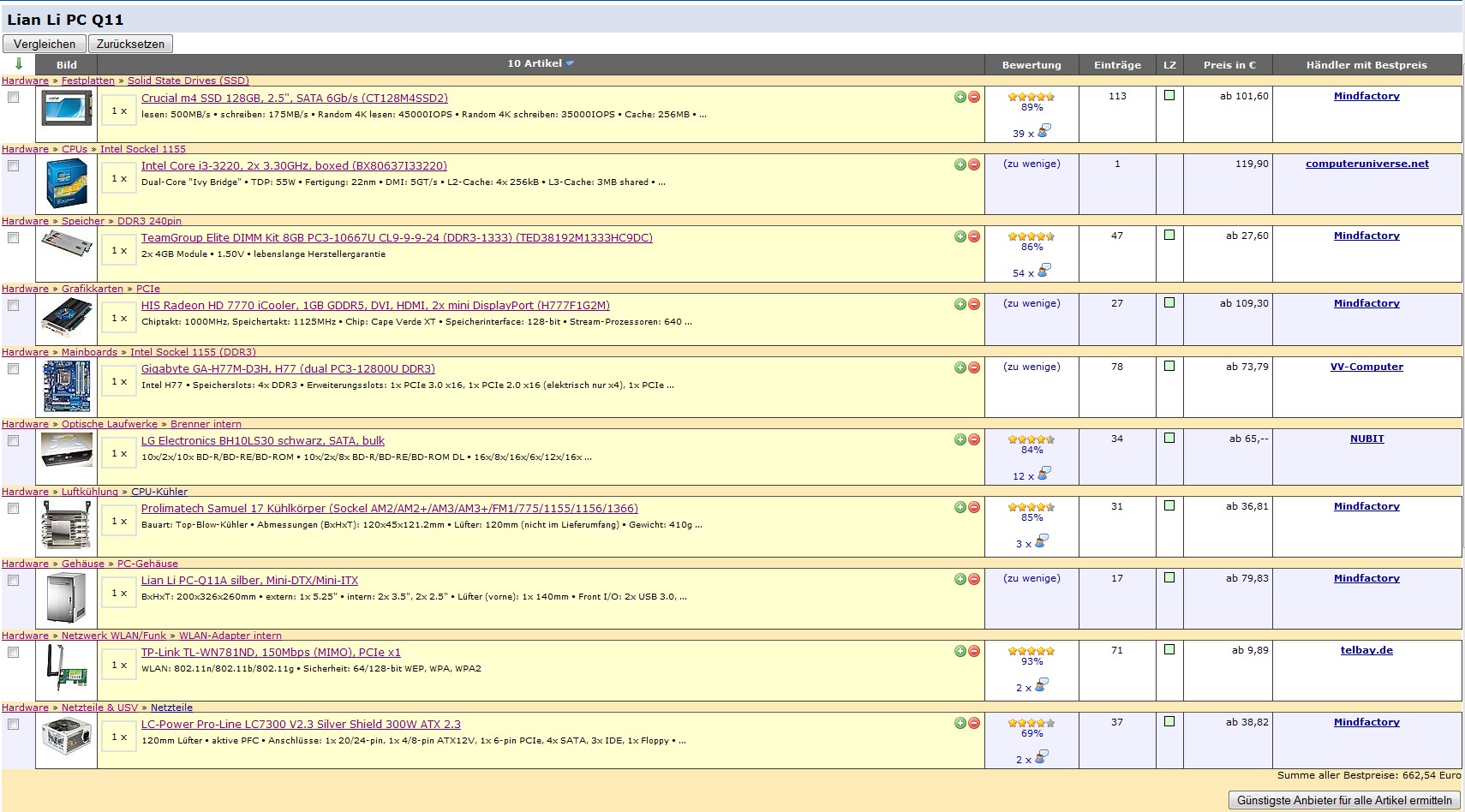Open the Crucial m4 SSD 128GB product link

pyautogui.click(x=295, y=98)
